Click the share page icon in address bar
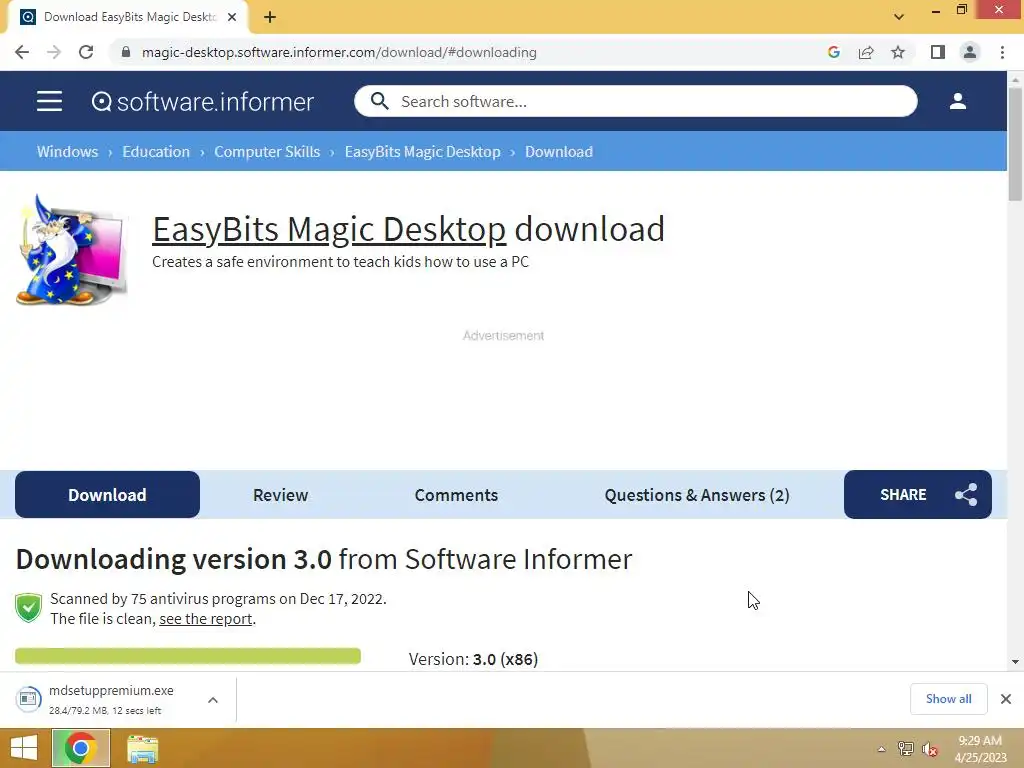 pos(866,52)
